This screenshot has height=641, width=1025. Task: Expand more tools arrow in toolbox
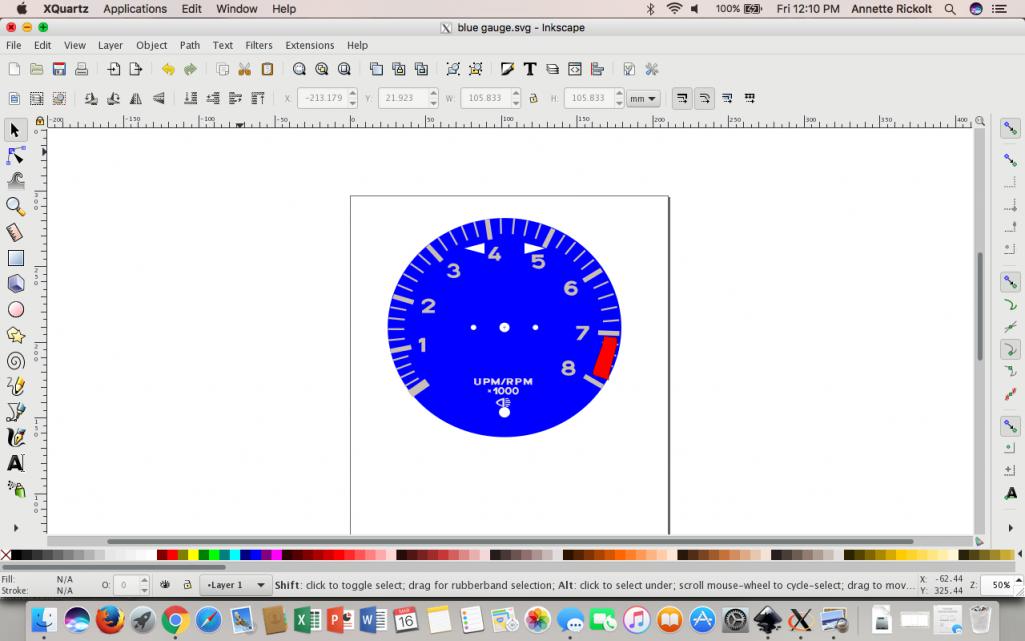16,527
